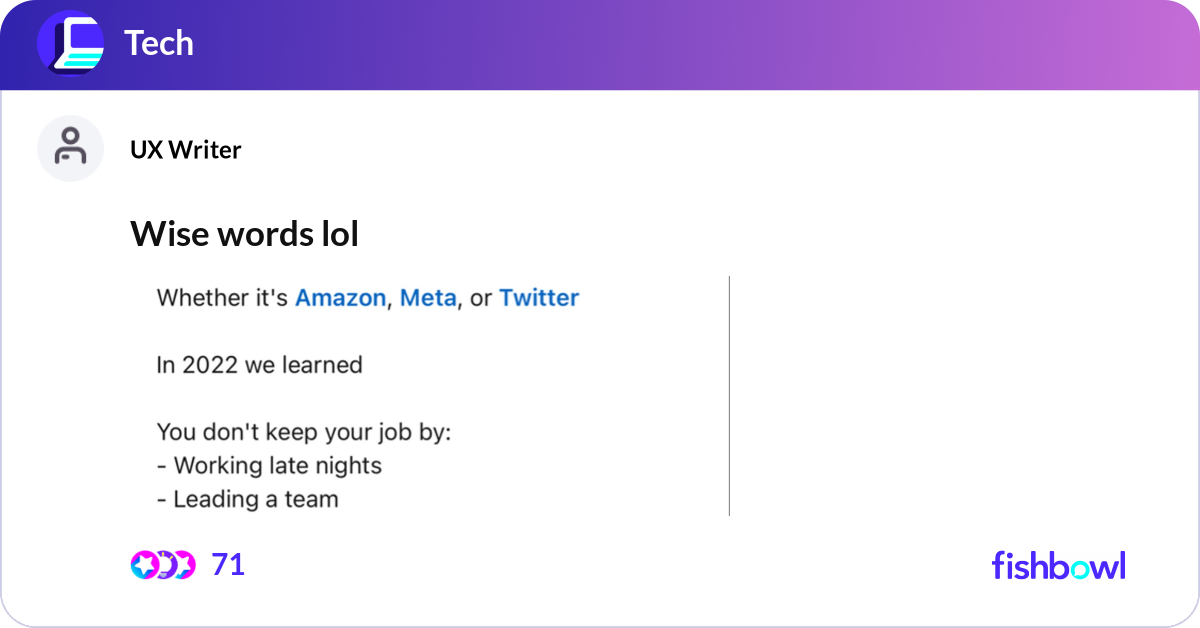The image size is (1200, 628).
Task: Open the UX Writer author name
Action: 185,150
